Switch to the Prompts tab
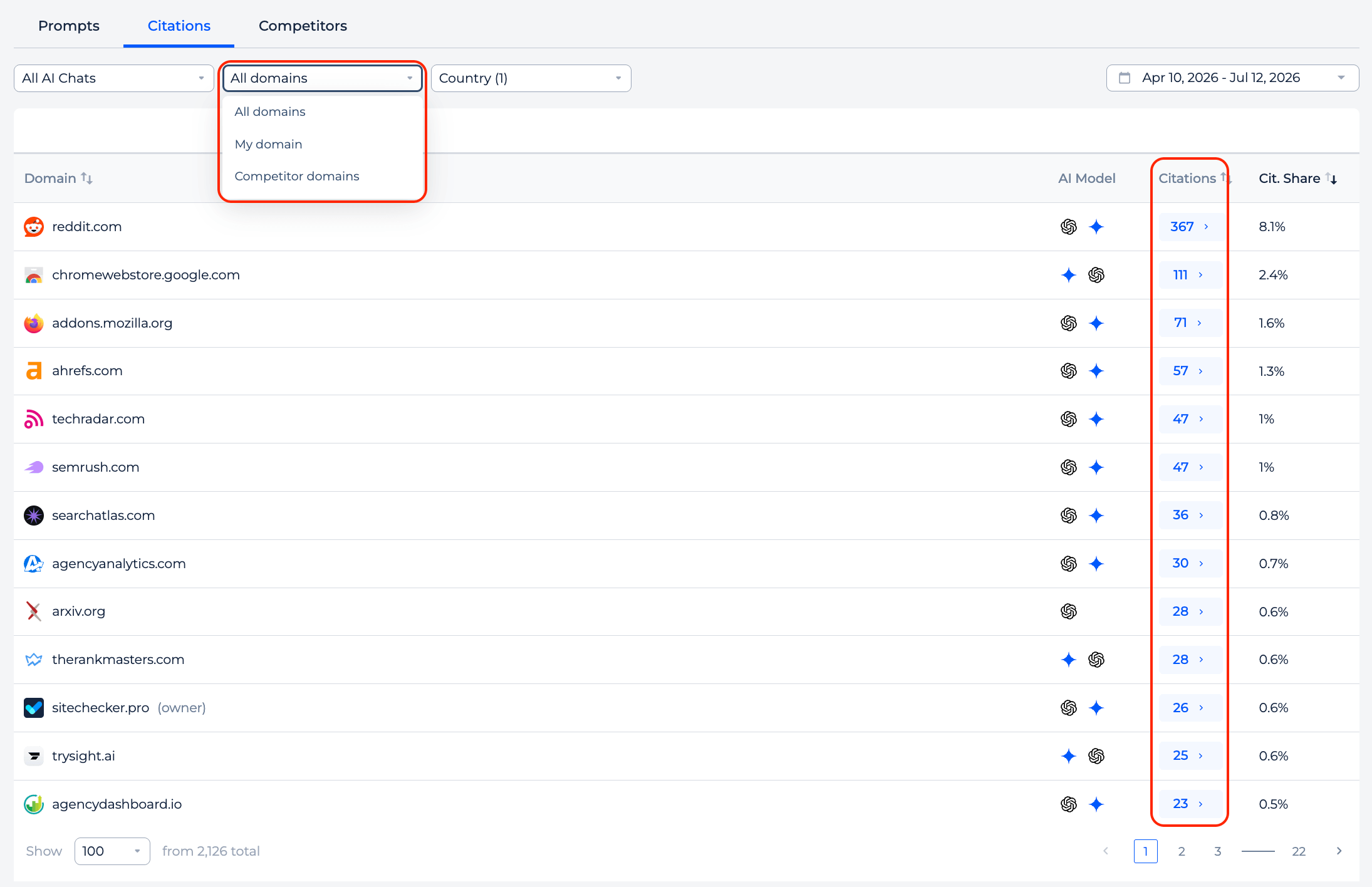Viewport: 1372px width, 887px height. point(69,26)
